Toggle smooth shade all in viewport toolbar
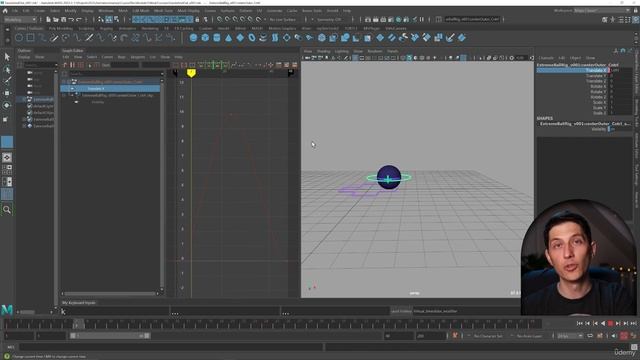The height and width of the screenshot is (360, 640). 409,58
